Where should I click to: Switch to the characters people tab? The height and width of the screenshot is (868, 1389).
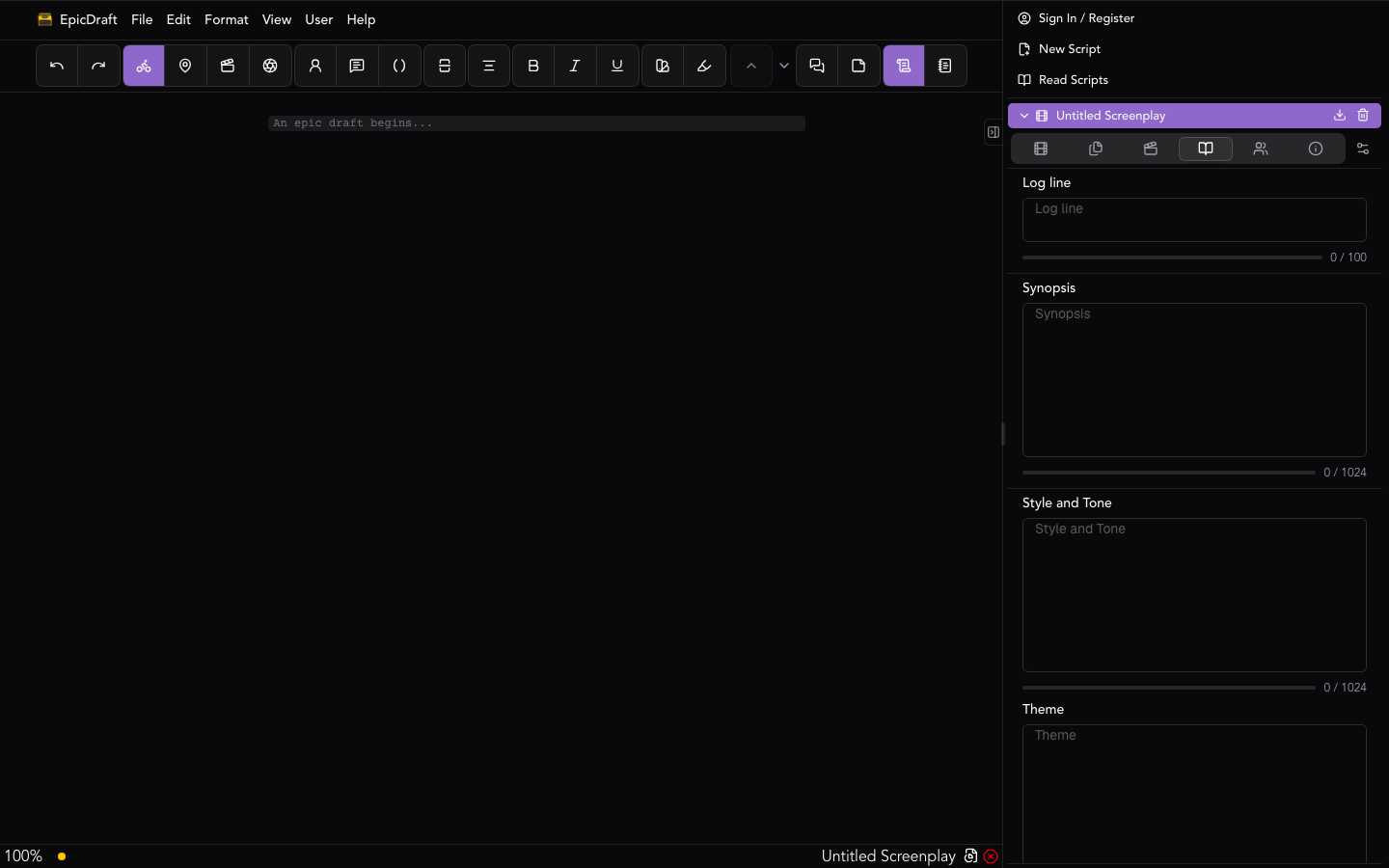tap(1261, 149)
